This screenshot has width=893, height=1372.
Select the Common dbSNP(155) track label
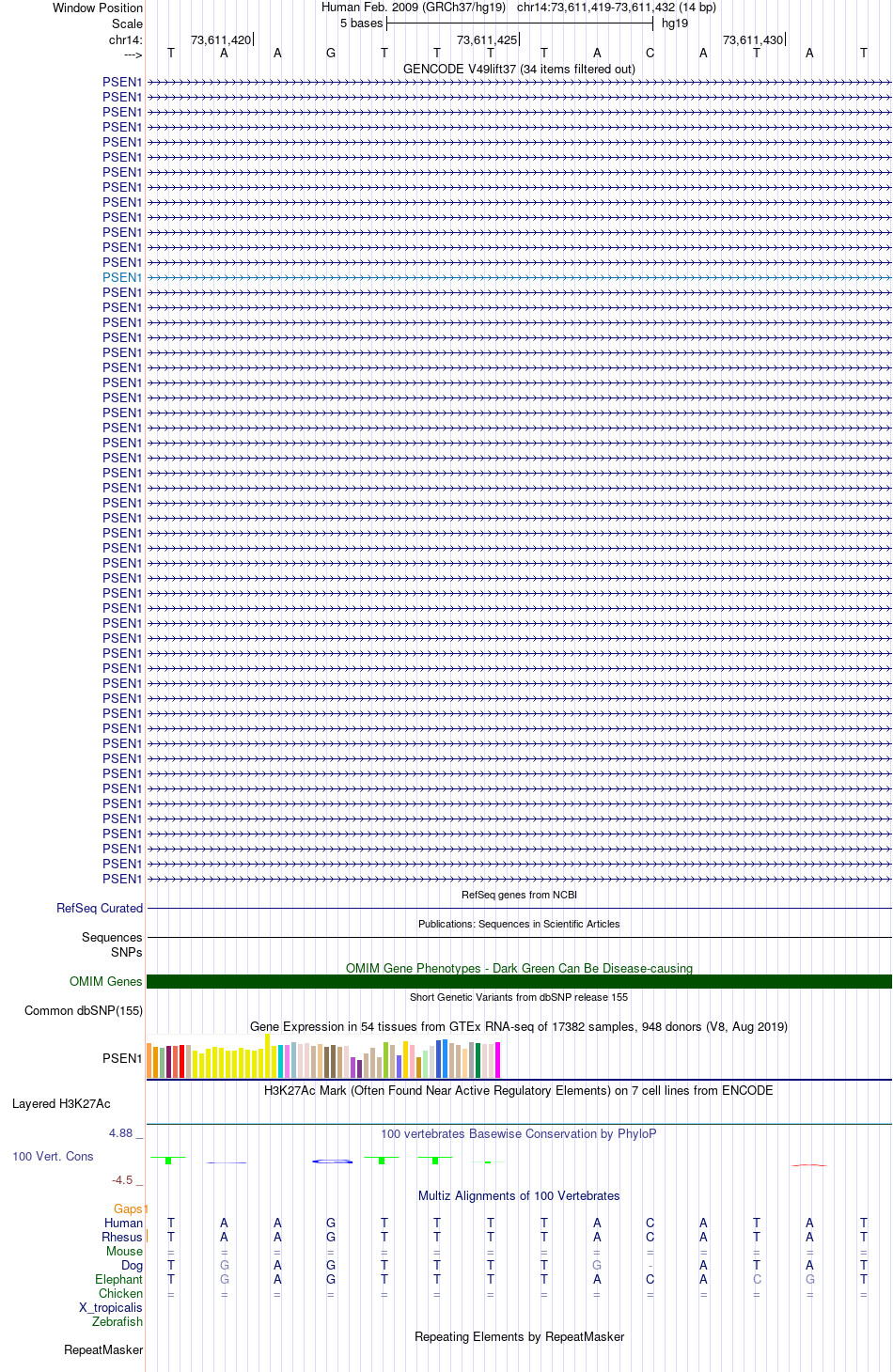coord(84,1010)
